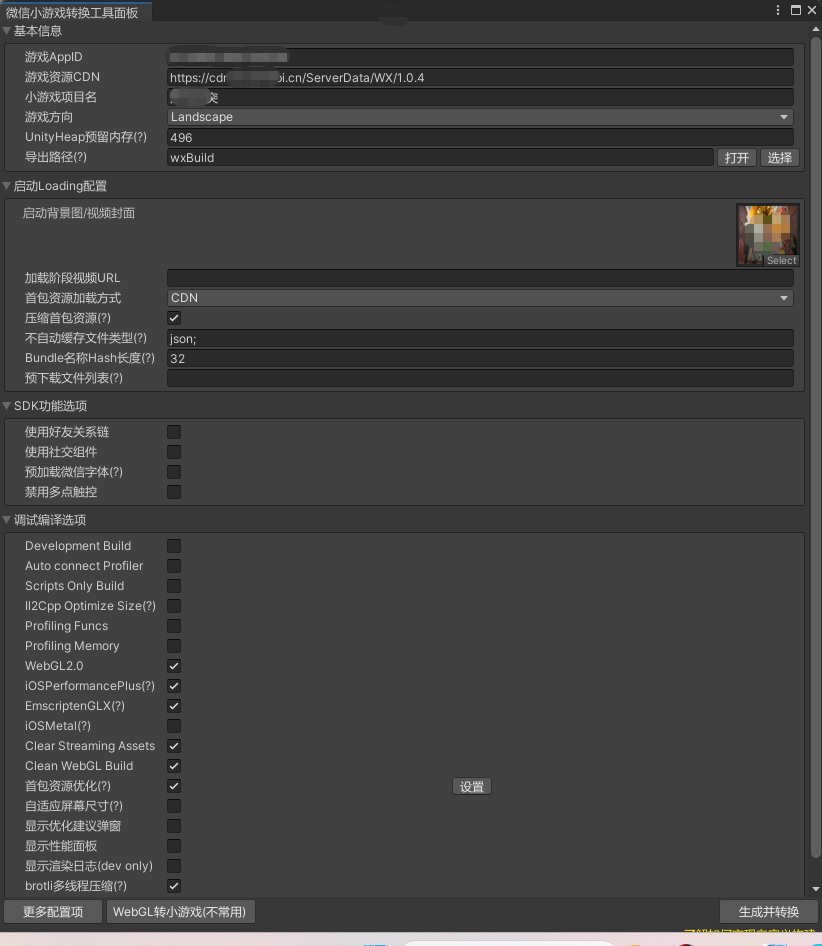The height and width of the screenshot is (946, 822).
Task: Collapse the 基本信息 section
Action: [8, 31]
